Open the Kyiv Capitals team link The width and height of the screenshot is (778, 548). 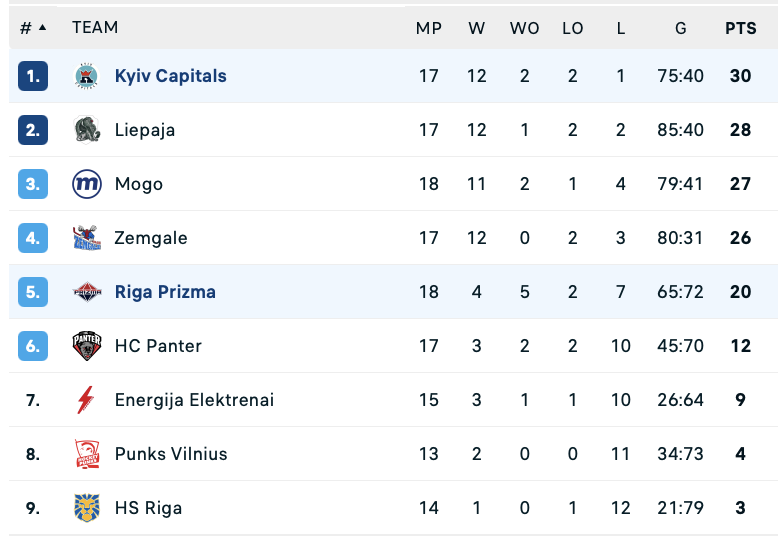[170, 76]
